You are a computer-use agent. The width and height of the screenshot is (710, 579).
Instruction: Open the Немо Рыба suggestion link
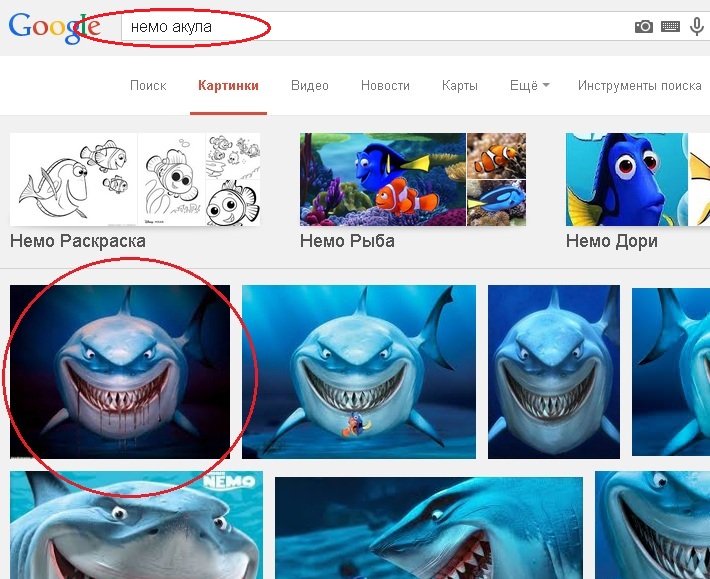point(347,241)
